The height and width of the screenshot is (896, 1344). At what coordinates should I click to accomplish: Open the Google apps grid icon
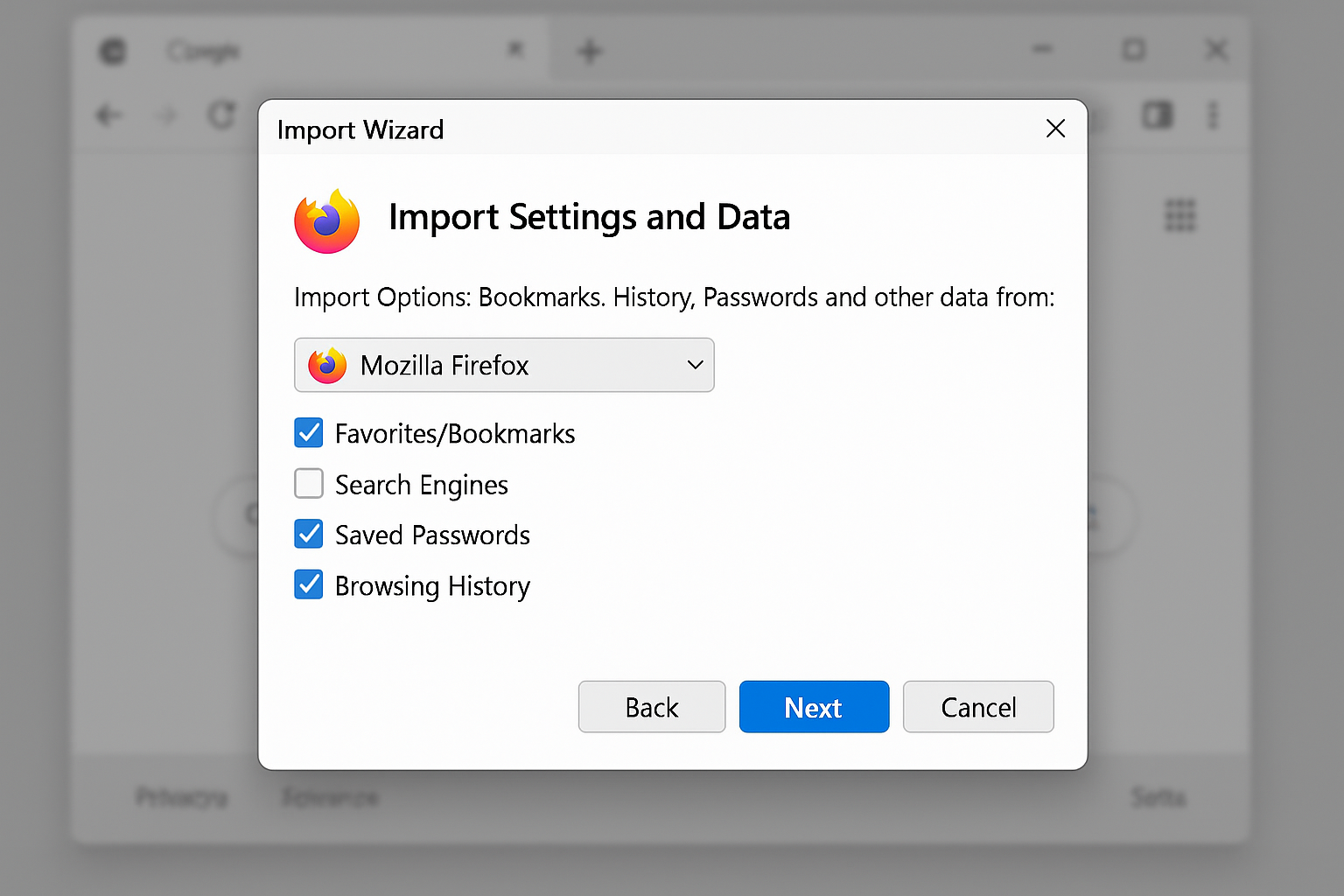click(1180, 216)
